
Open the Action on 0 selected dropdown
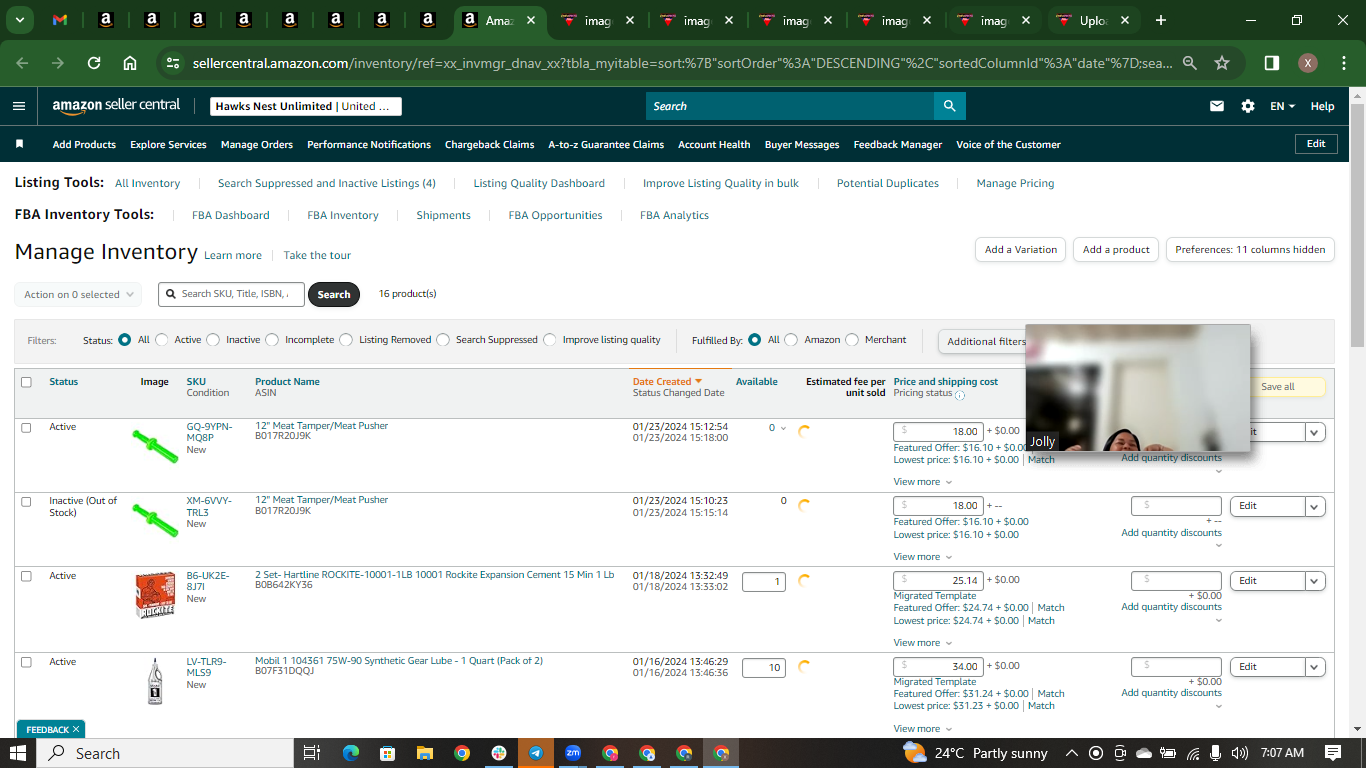click(x=78, y=294)
